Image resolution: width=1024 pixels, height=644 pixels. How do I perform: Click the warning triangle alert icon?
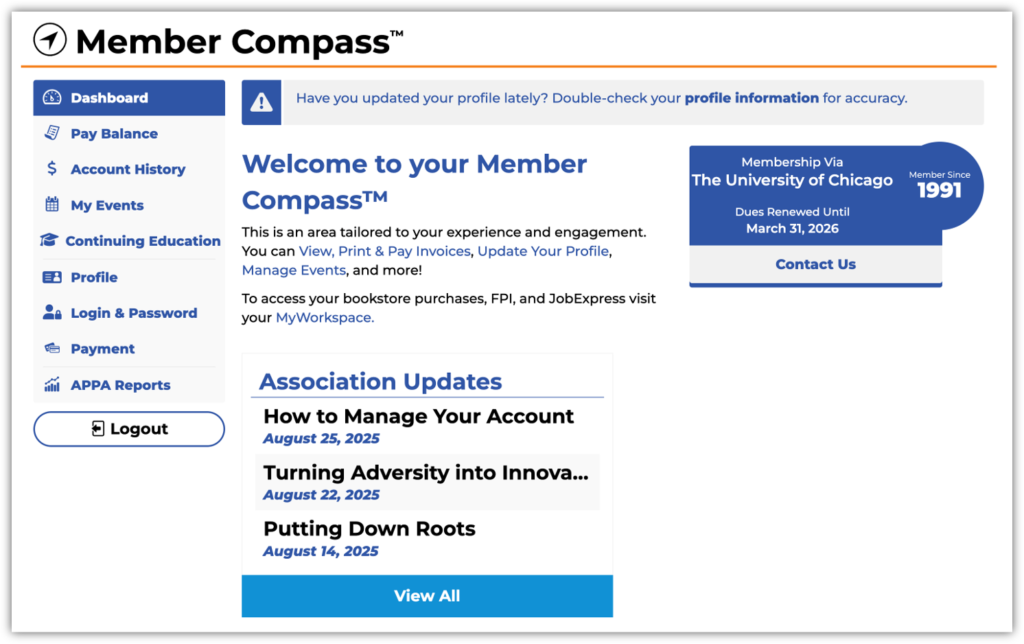261,102
